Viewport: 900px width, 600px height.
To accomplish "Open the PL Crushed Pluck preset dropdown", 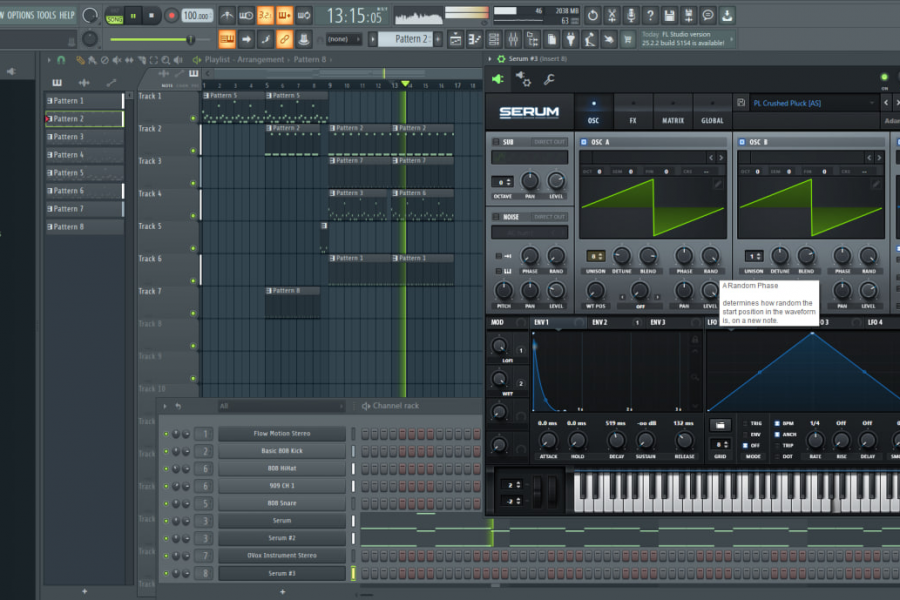I will pos(811,103).
